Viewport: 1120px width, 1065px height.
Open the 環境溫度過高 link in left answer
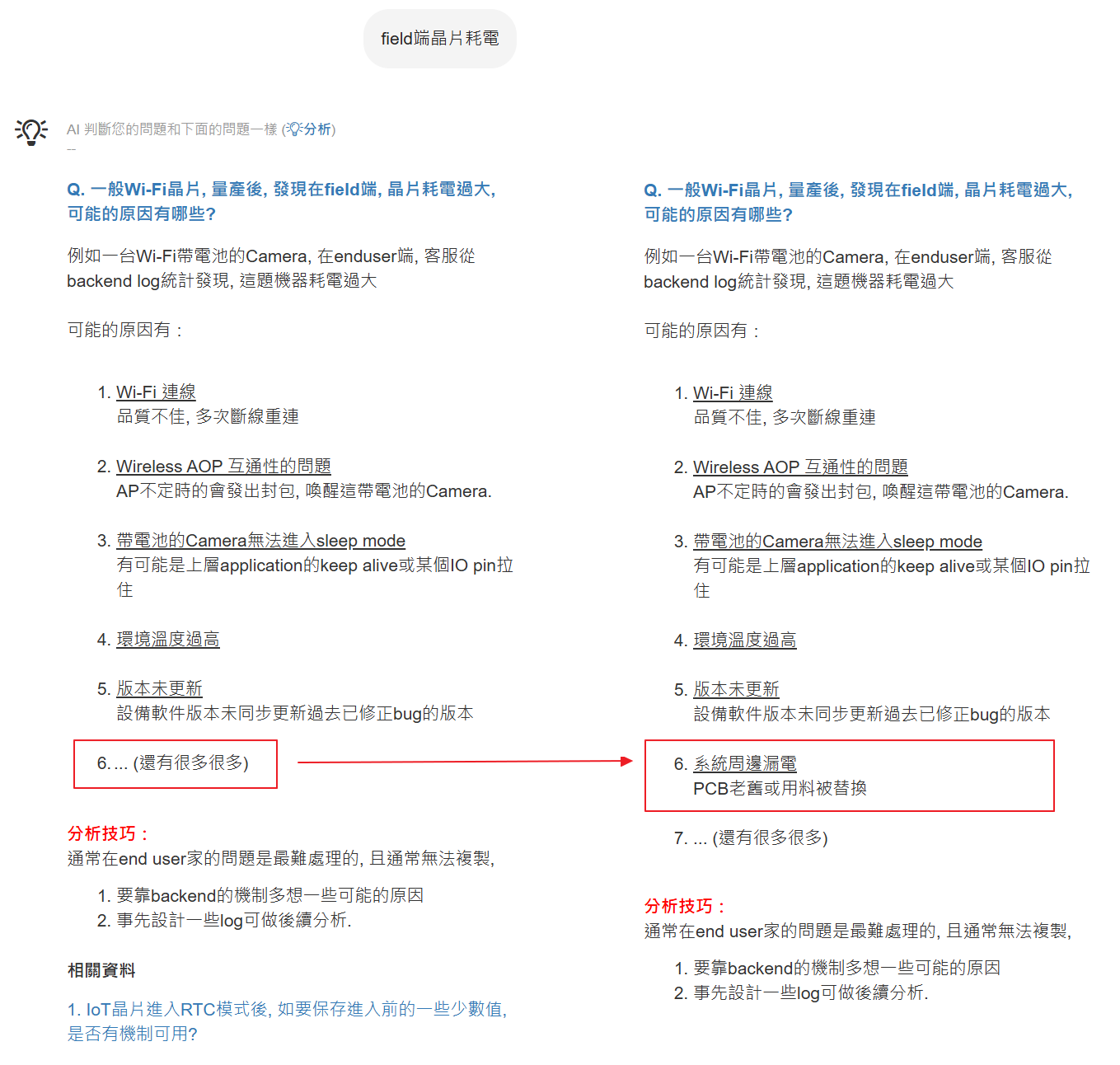point(168,639)
